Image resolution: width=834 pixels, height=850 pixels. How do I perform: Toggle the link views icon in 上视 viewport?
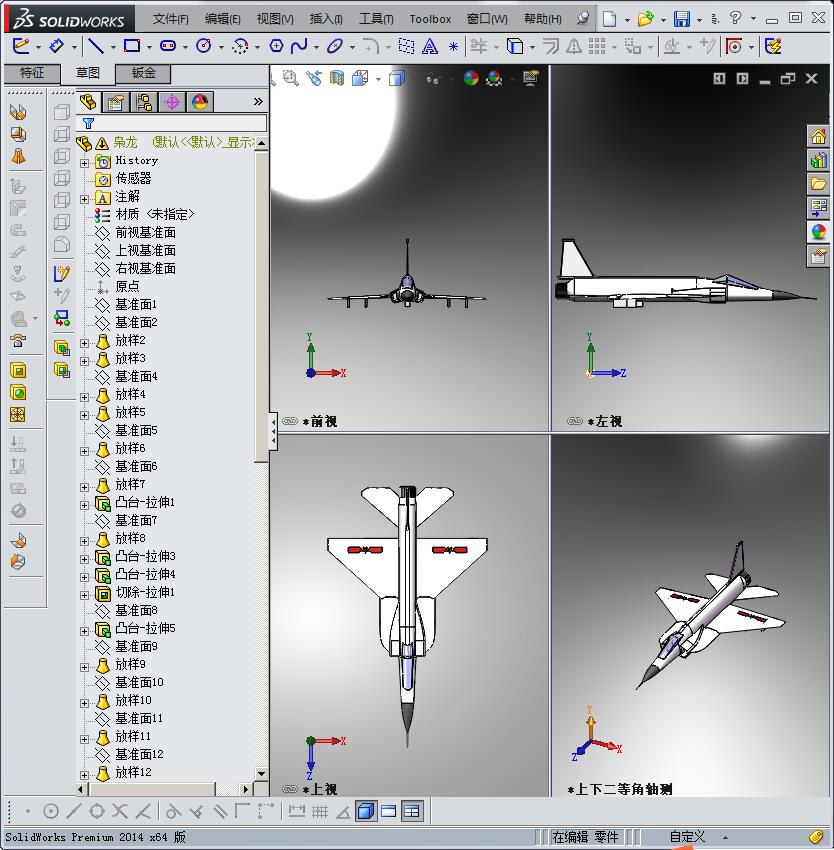click(290, 789)
